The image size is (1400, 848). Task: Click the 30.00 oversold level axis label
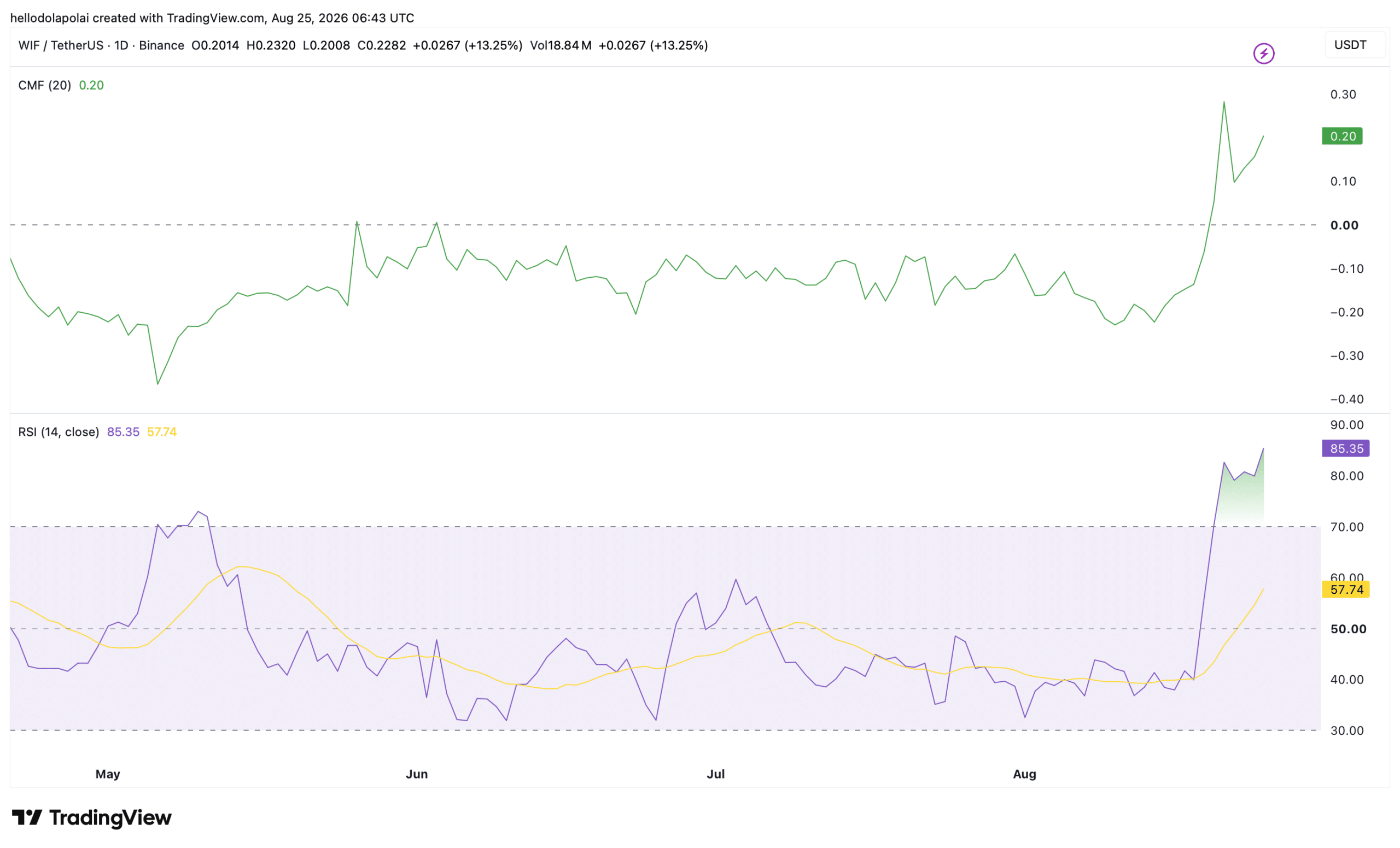(x=1347, y=730)
